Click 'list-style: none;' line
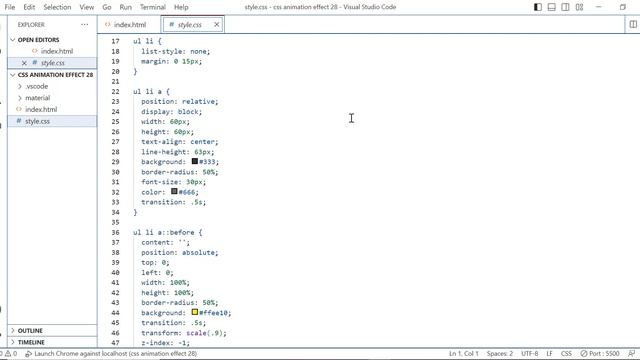 pos(176,51)
